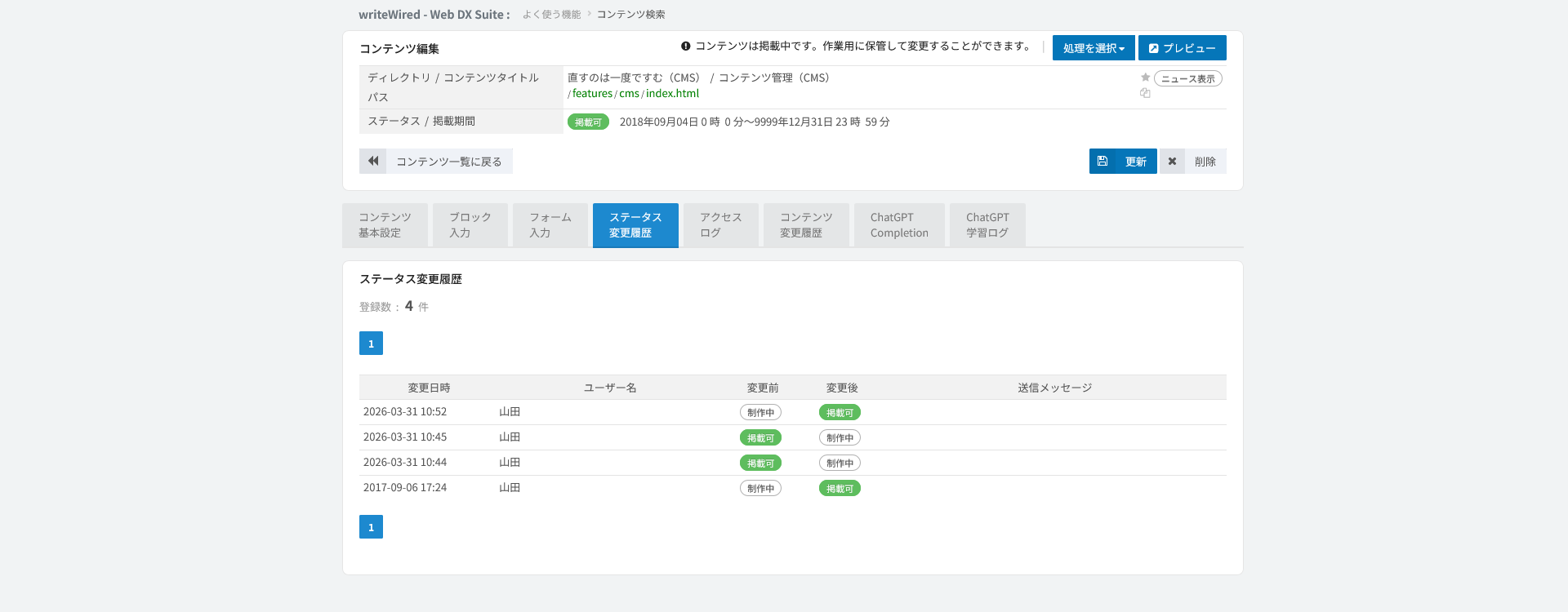Click the 掲載期間 date range text

point(755,122)
